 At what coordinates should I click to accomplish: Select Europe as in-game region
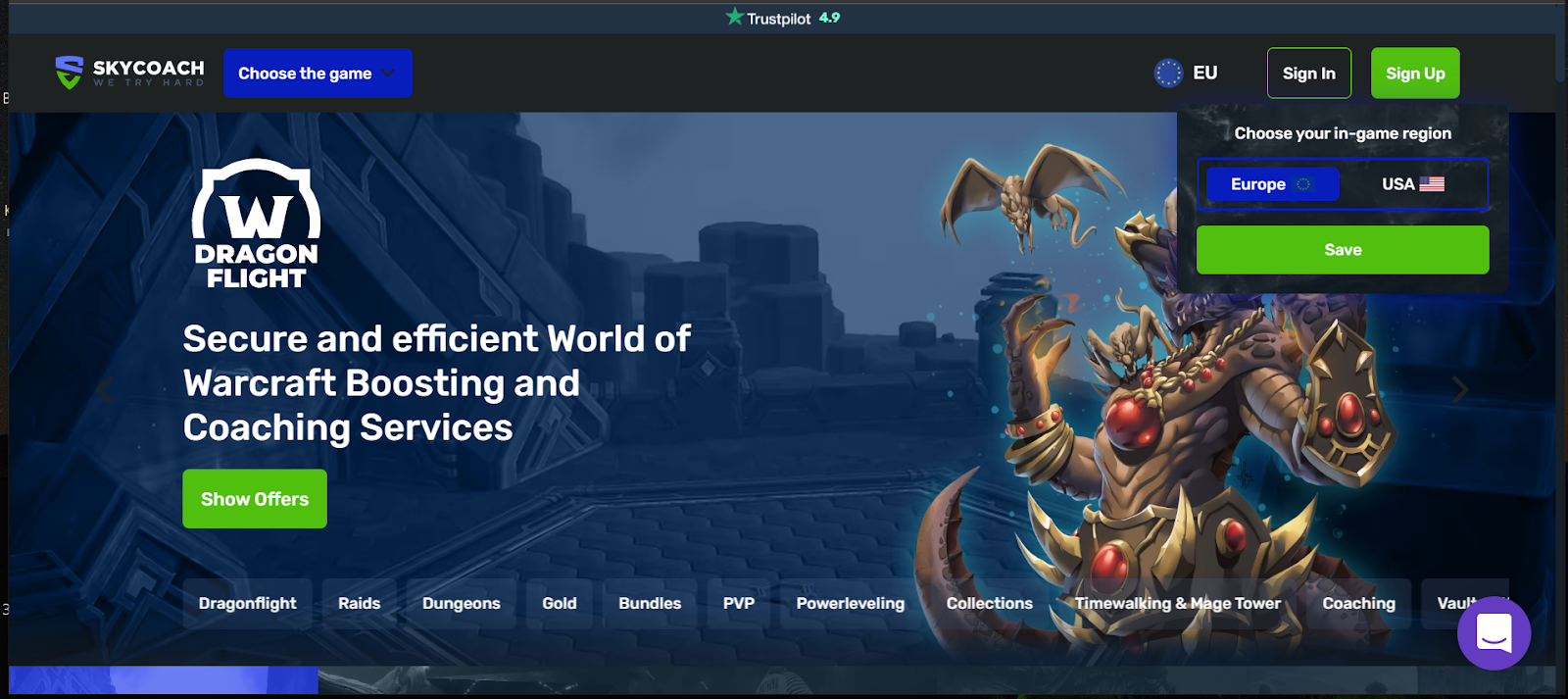tap(1272, 184)
